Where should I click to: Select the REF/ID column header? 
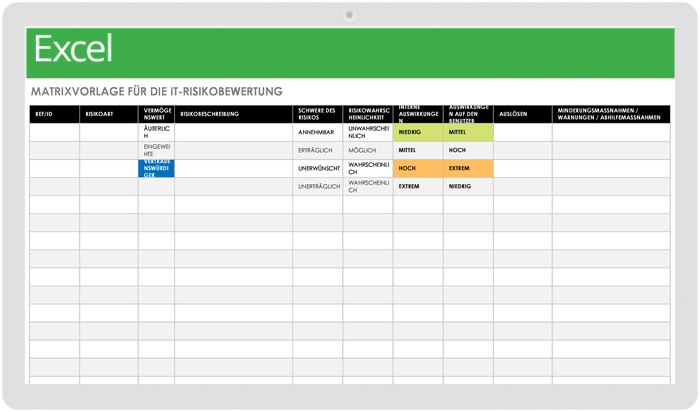click(54, 114)
